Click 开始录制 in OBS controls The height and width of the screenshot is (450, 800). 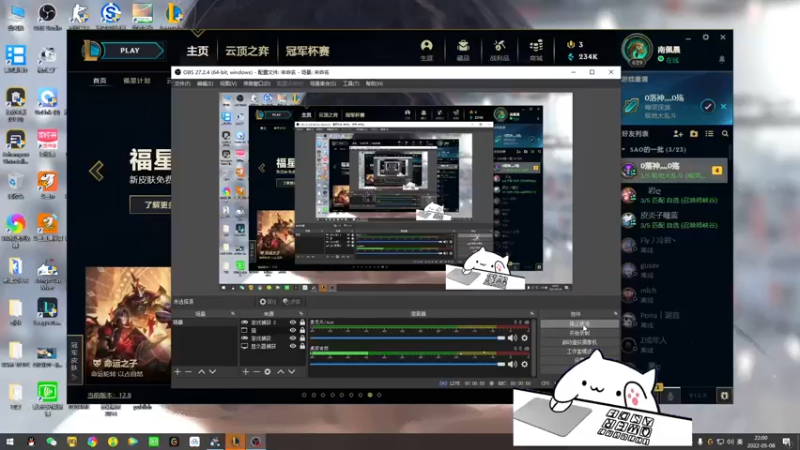pos(579,333)
